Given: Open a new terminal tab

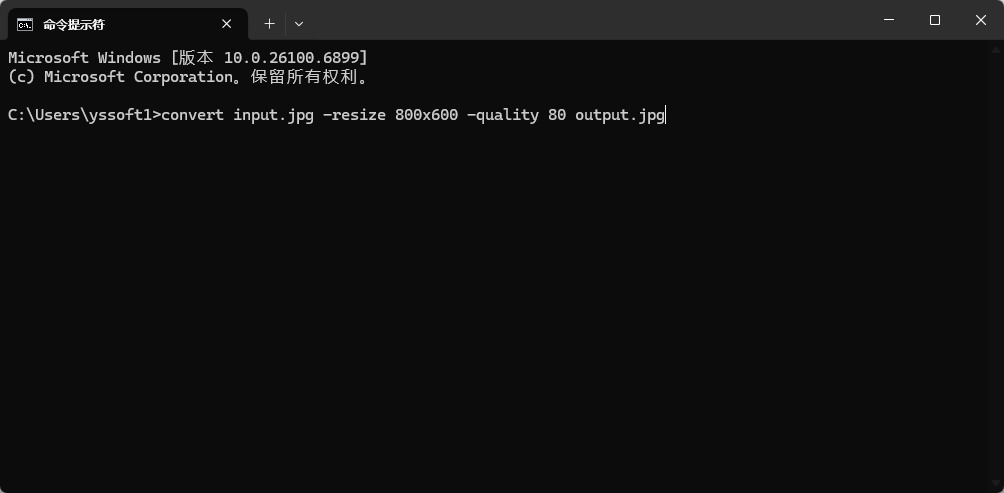Looking at the screenshot, I should click(x=269, y=23).
